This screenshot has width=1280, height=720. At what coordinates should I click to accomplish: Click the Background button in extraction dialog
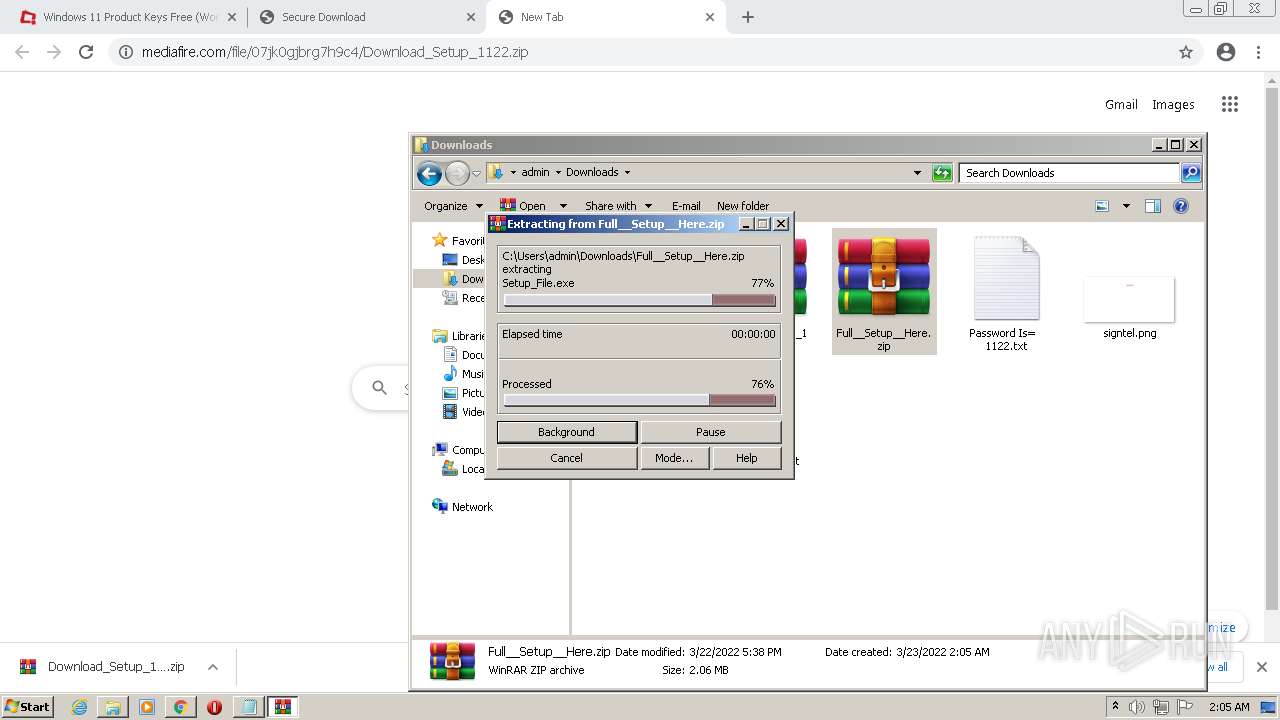tap(566, 432)
